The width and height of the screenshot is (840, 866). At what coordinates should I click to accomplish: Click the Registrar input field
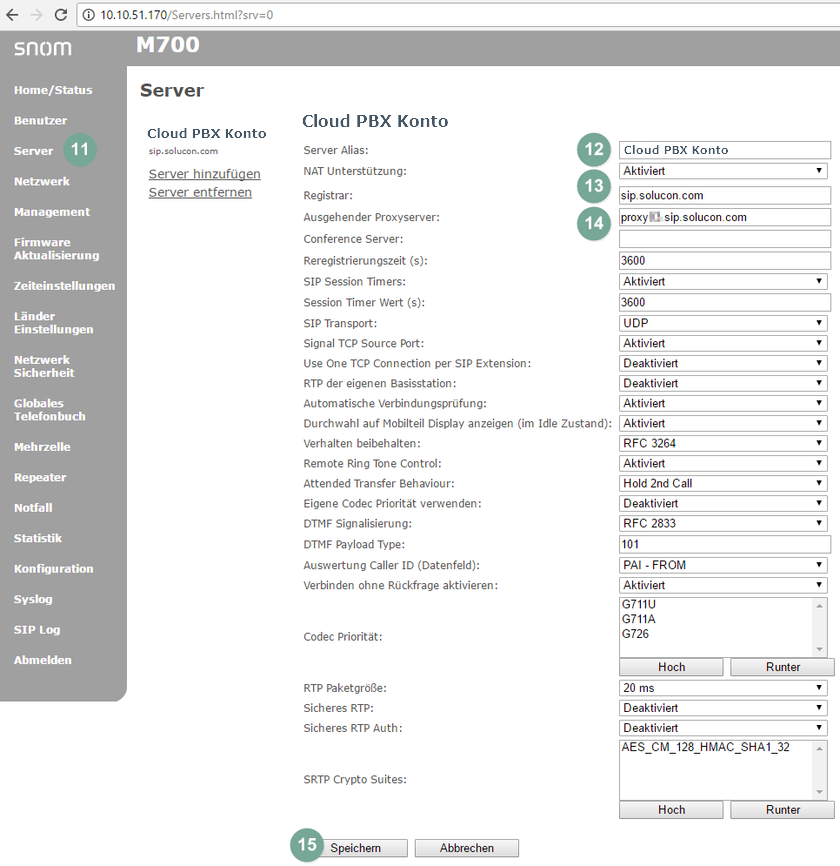coord(724,195)
